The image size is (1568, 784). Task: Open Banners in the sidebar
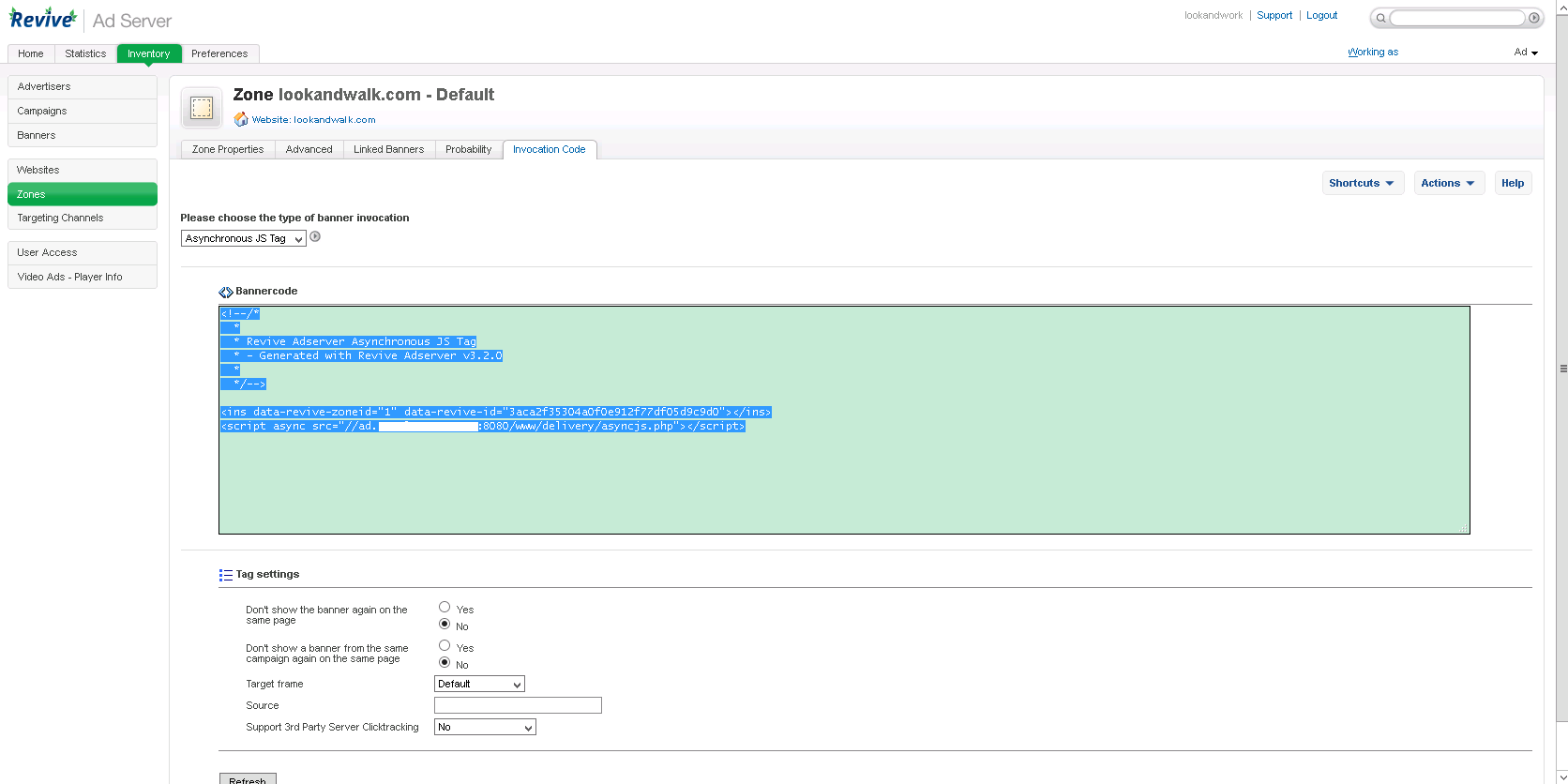(83, 135)
